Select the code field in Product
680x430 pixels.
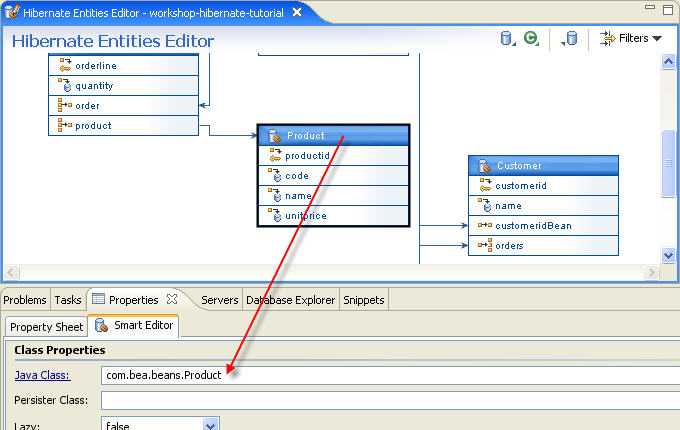point(333,176)
